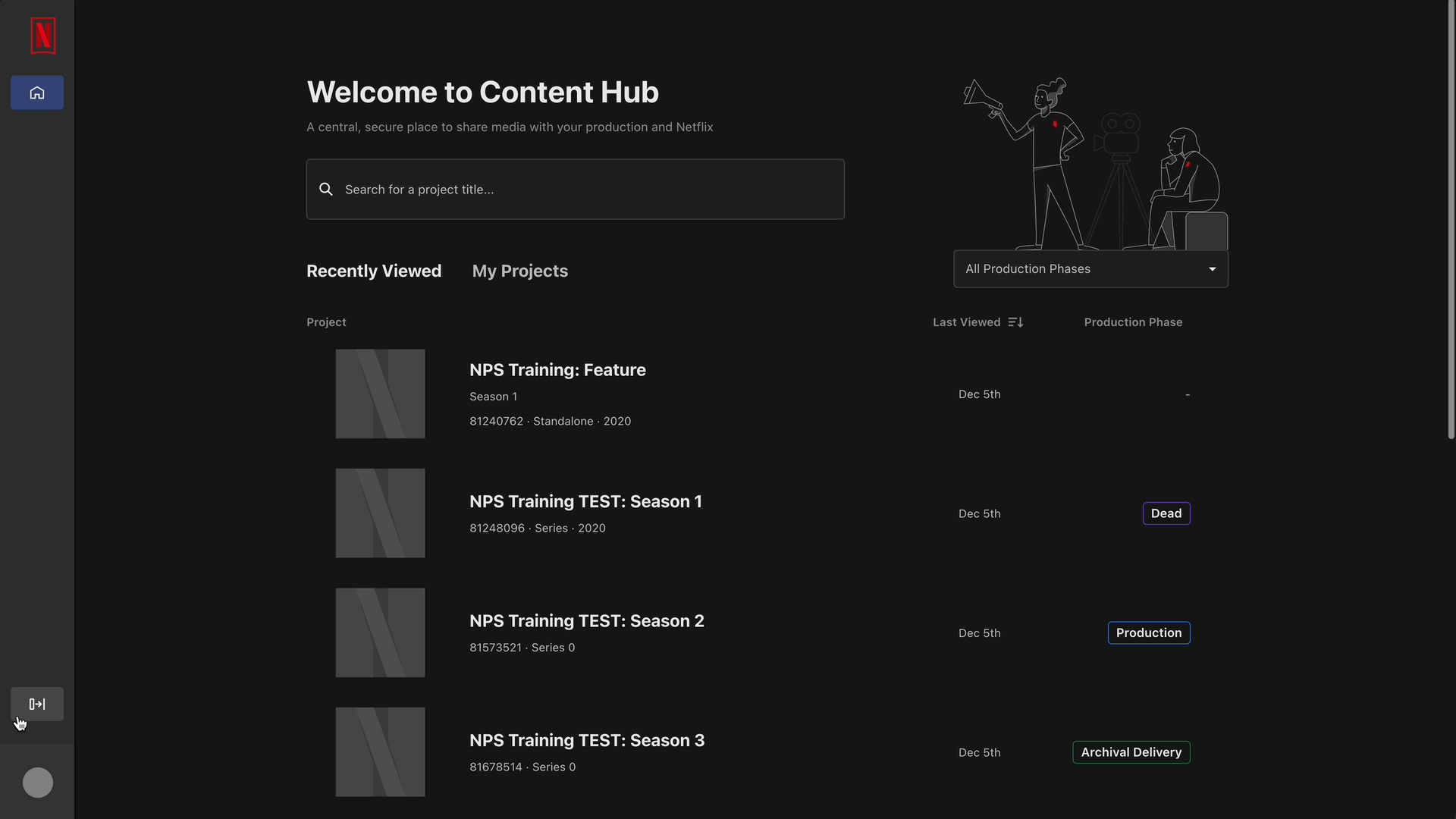The width and height of the screenshot is (1456, 819).
Task: Open the Home sidebar icon
Action: point(37,93)
